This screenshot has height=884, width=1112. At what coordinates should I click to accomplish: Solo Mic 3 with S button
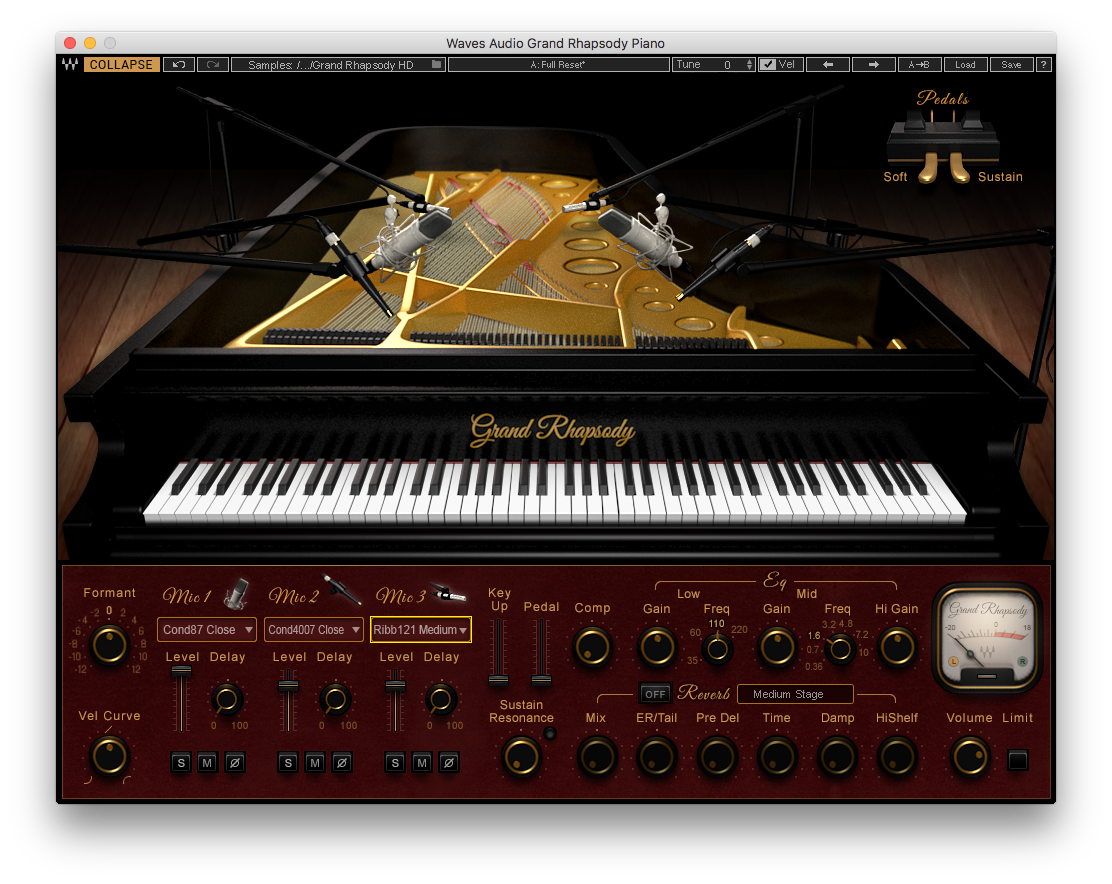pos(395,763)
